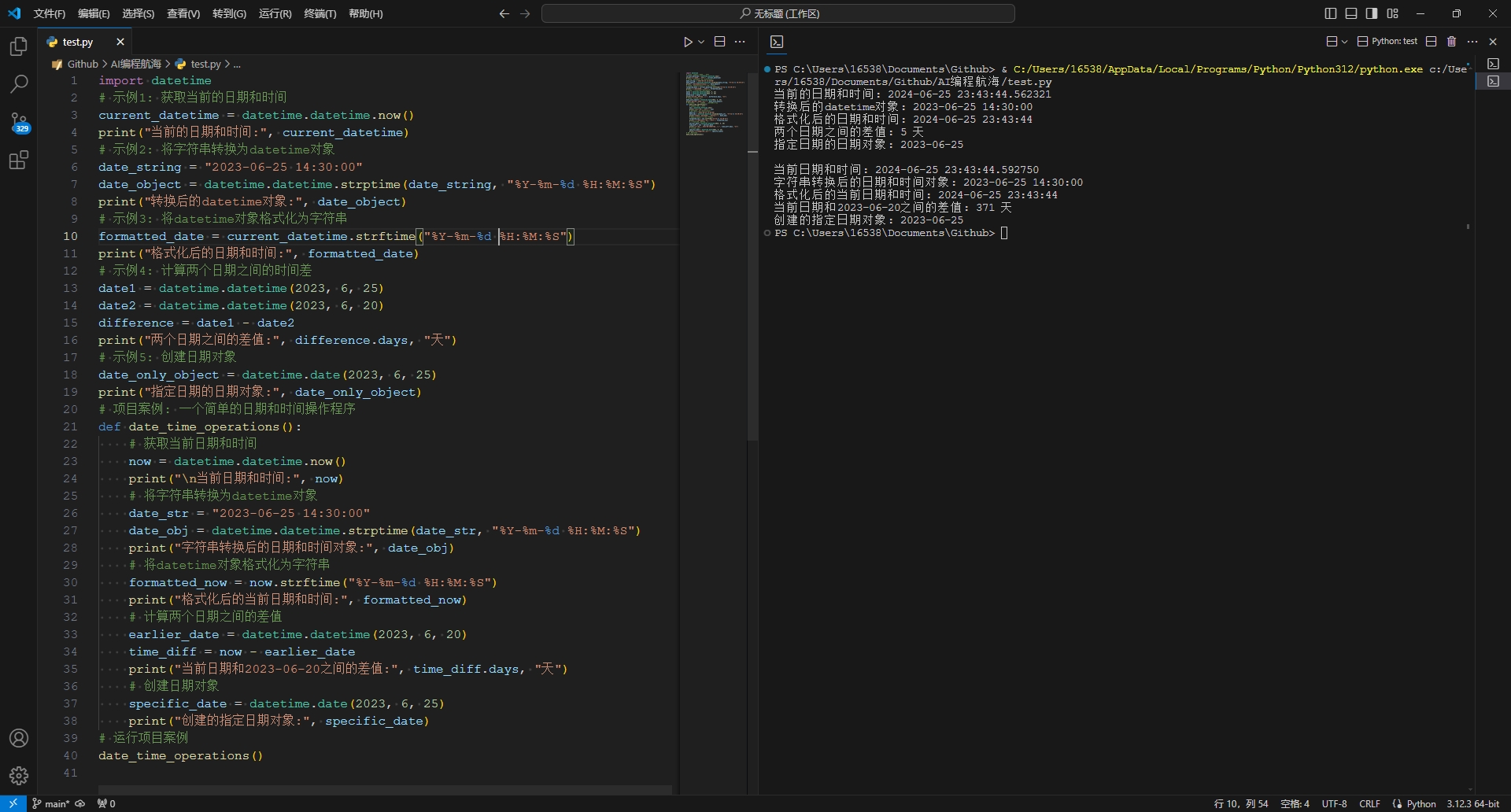Publish changes with cloud sync icon
Image resolution: width=1511 pixels, height=812 pixels.
coord(80,803)
